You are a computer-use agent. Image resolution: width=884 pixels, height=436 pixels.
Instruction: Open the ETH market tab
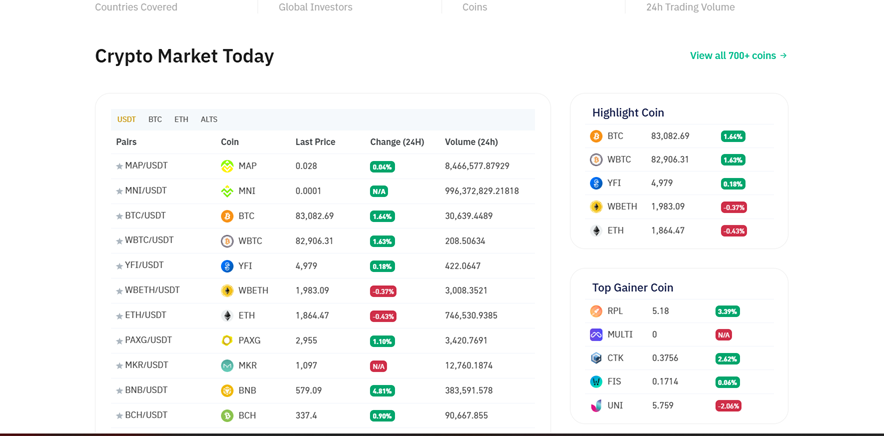(181, 119)
